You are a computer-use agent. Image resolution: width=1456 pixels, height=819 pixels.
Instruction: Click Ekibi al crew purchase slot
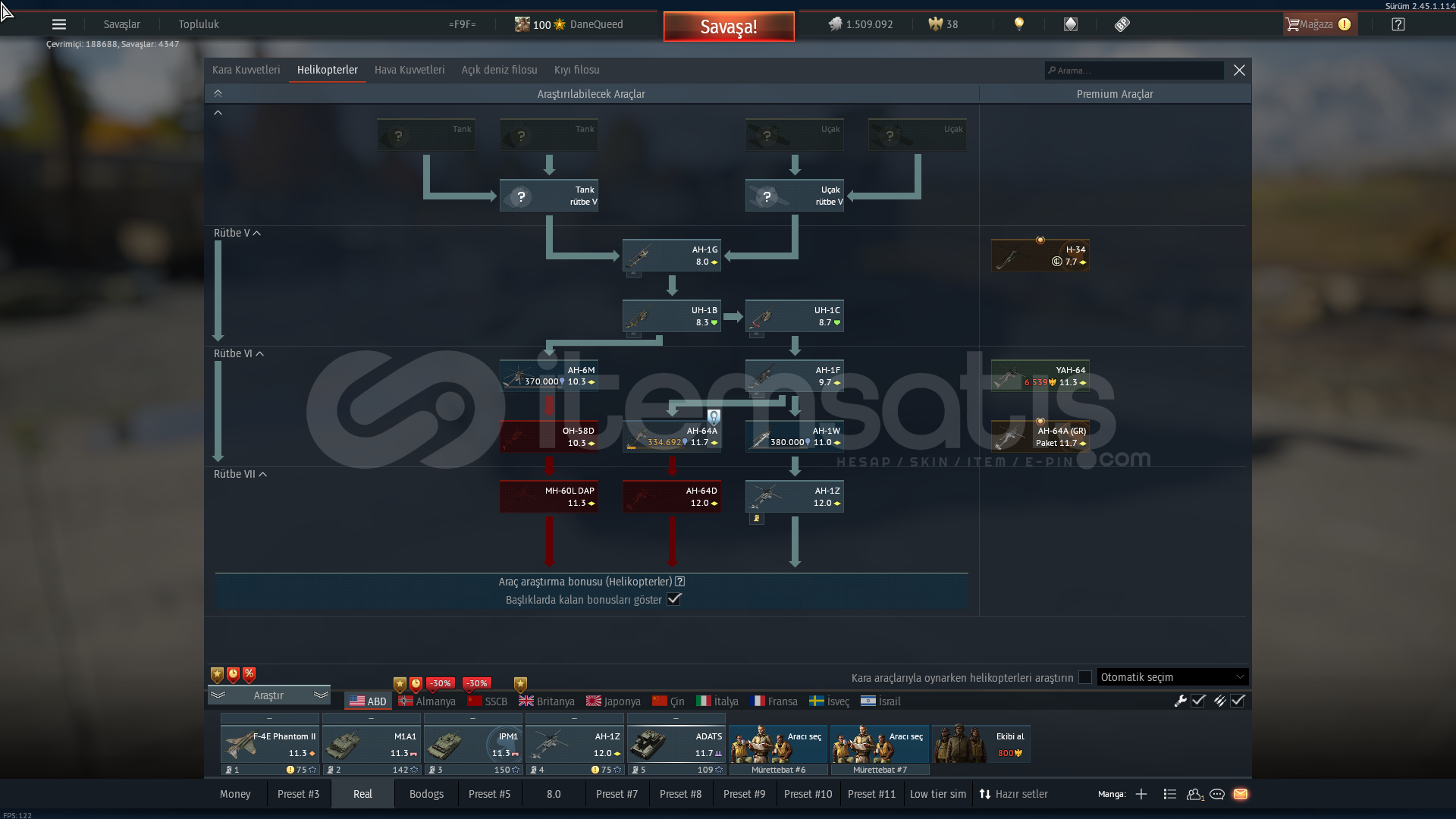pos(981,744)
